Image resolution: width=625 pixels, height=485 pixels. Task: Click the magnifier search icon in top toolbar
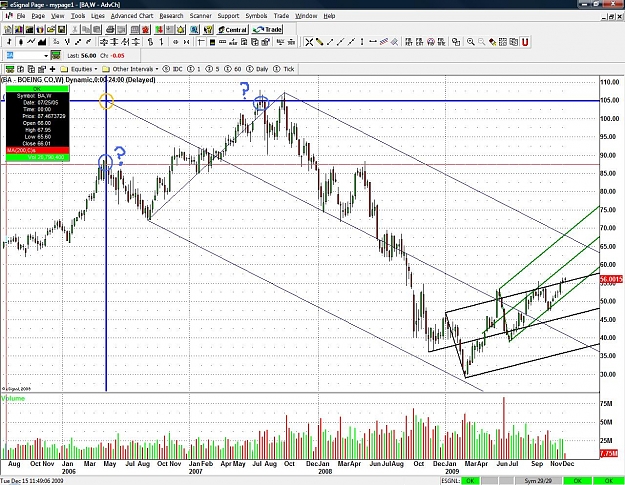tap(194, 29)
